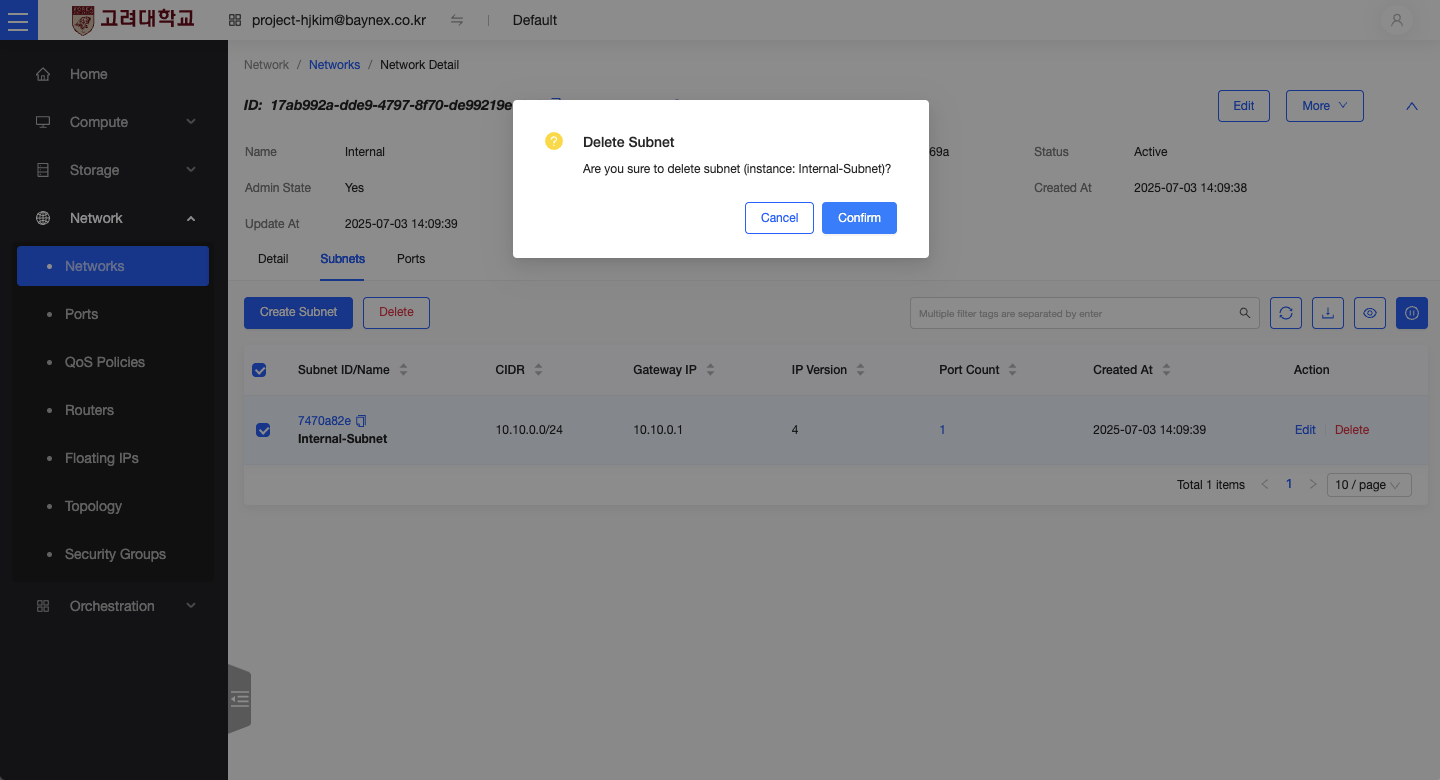The width and height of the screenshot is (1440, 780).
Task: Pause auto-refresh of the table
Action: 1412,313
